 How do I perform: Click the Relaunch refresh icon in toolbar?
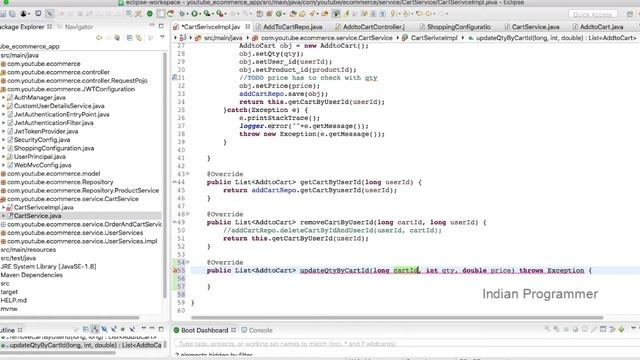pos(170,14)
